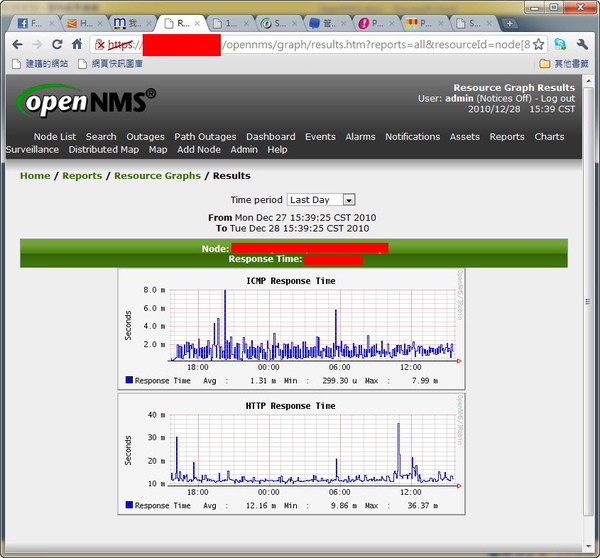
Task: Switch to the tab with red exclamation icon
Action: (x=377, y=23)
